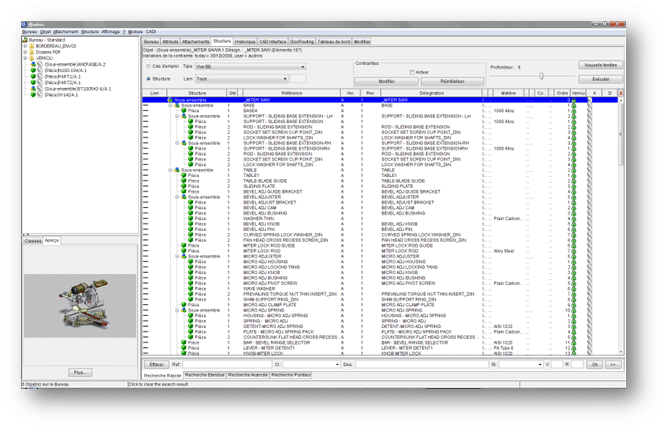
Task: Click the part icon in the SLIDING PLATE row
Action: pyautogui.click(x=184, y=186)
